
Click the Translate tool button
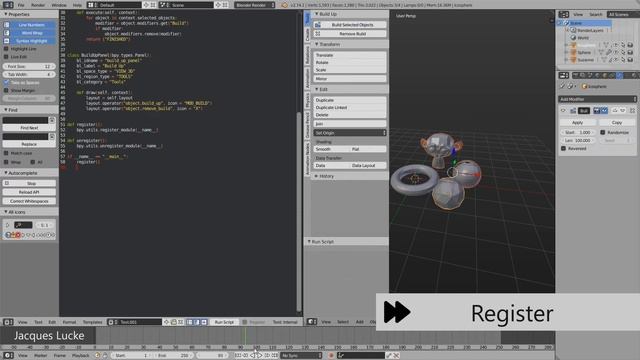pos(350,55)
